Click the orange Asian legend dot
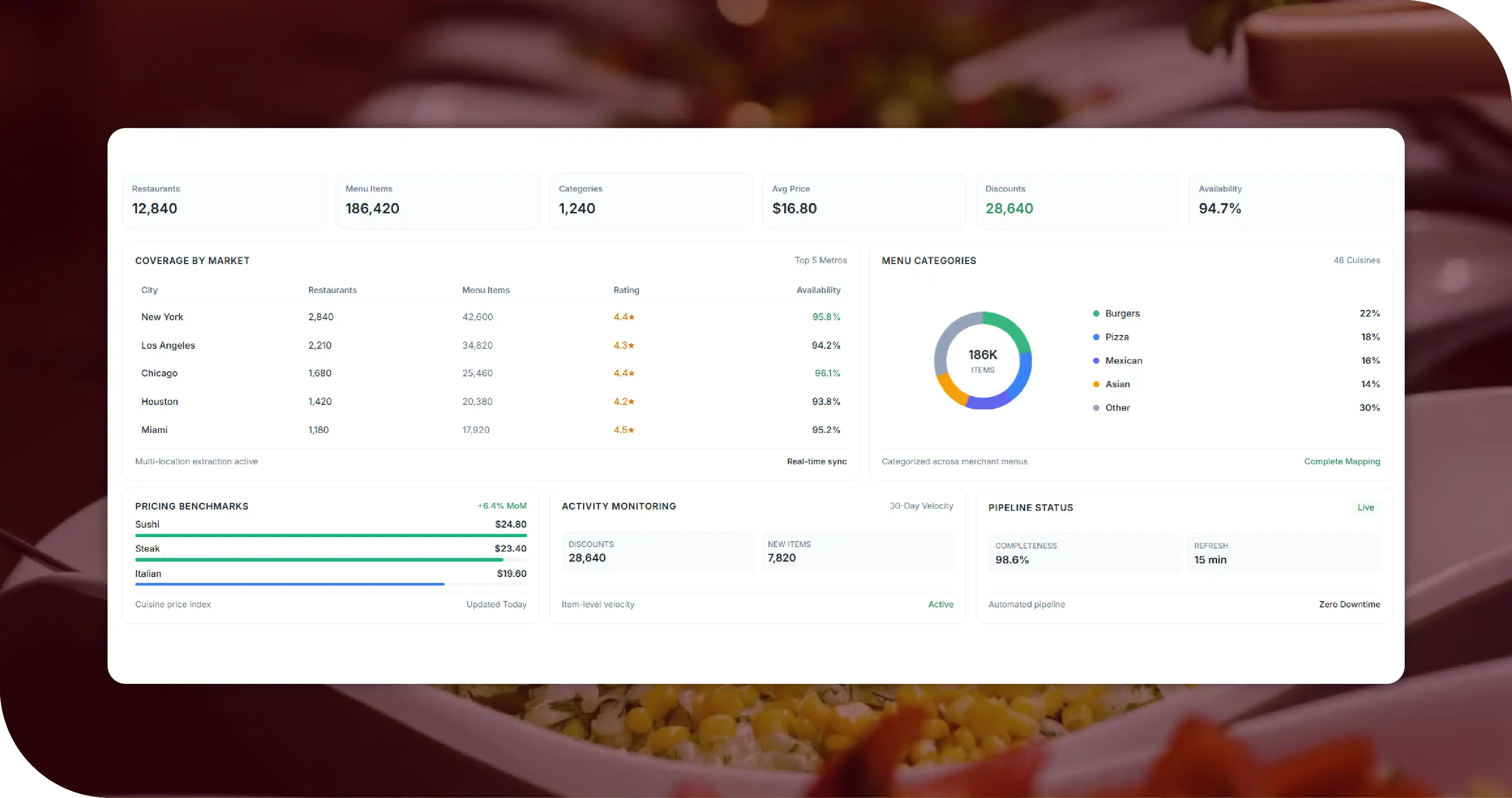The width and height of the screenshot is (1512, 798). pos(1096,384)
